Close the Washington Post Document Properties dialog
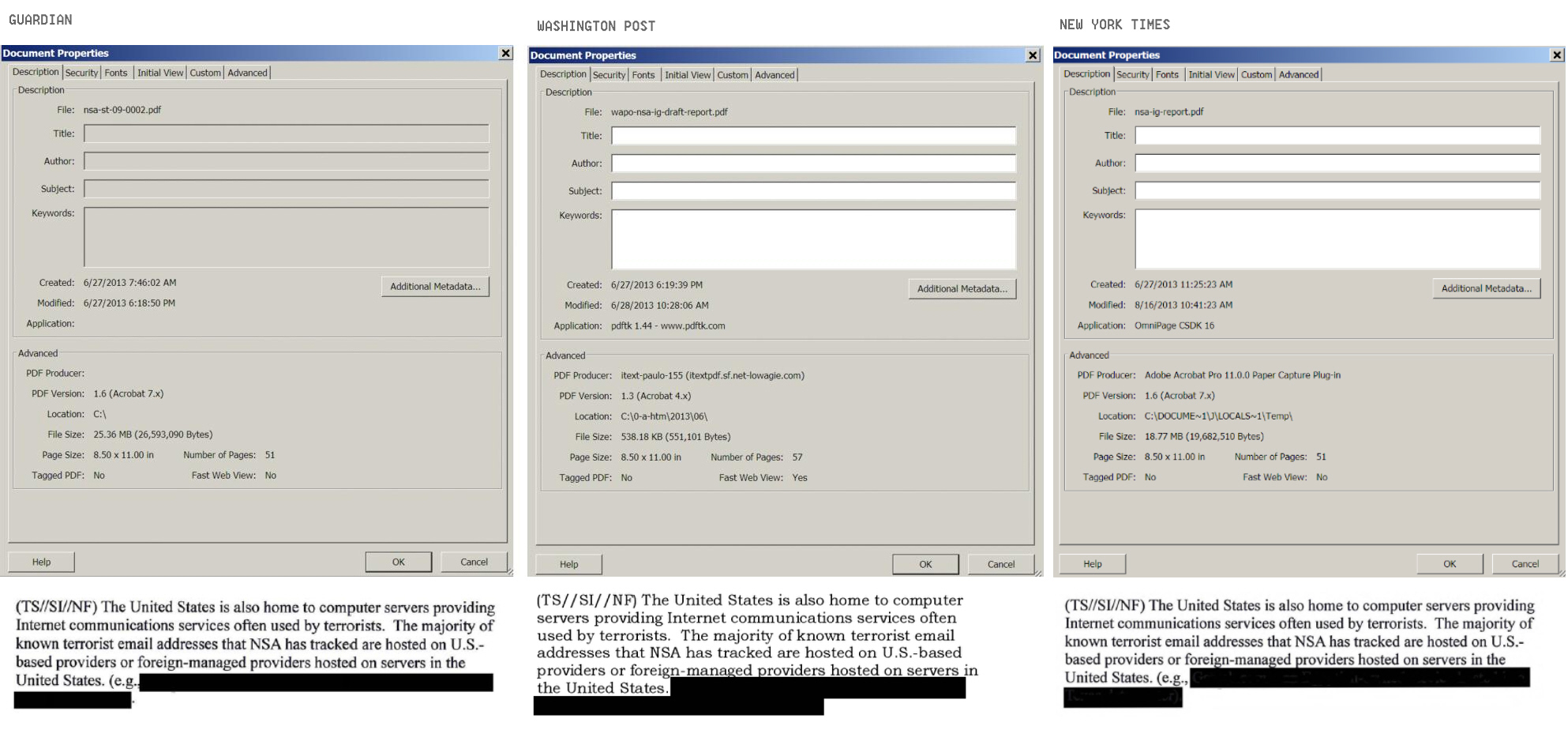The height and width of the screenshot is (741, 1568). pyautogui.click(x=1033, y=55)
